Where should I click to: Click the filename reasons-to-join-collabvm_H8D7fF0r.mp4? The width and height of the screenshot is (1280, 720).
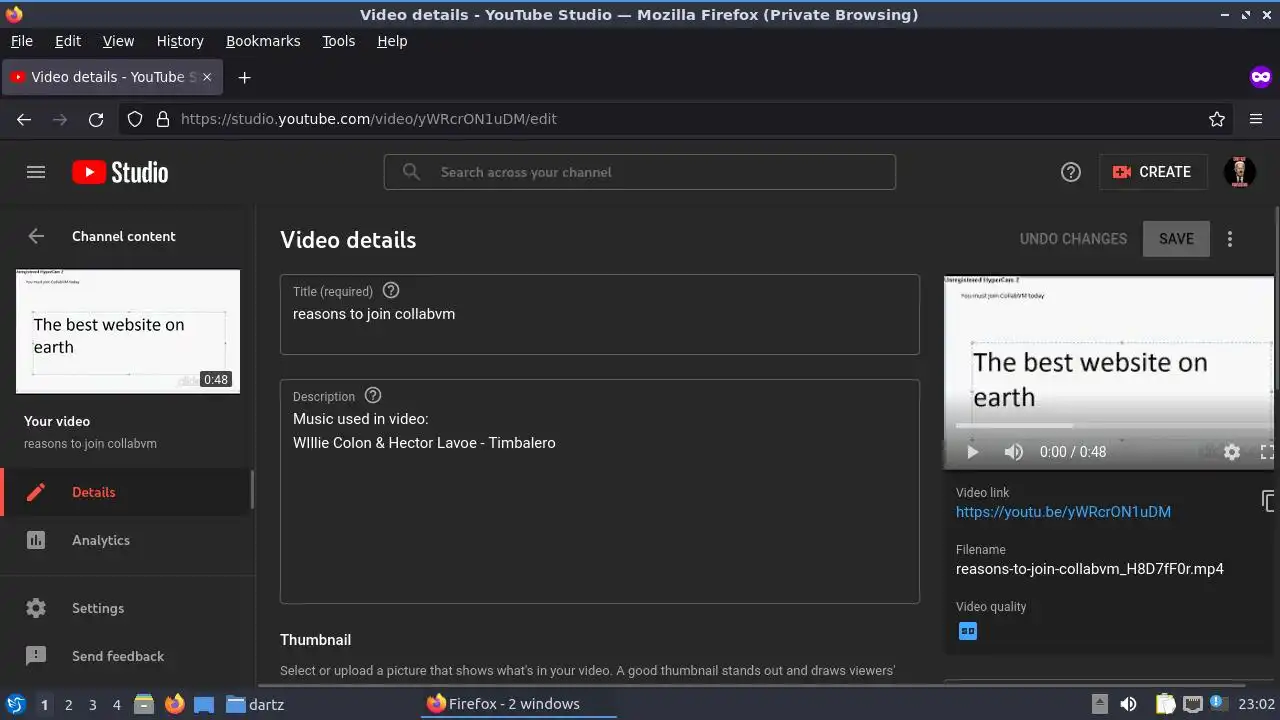click(1090, 569)
